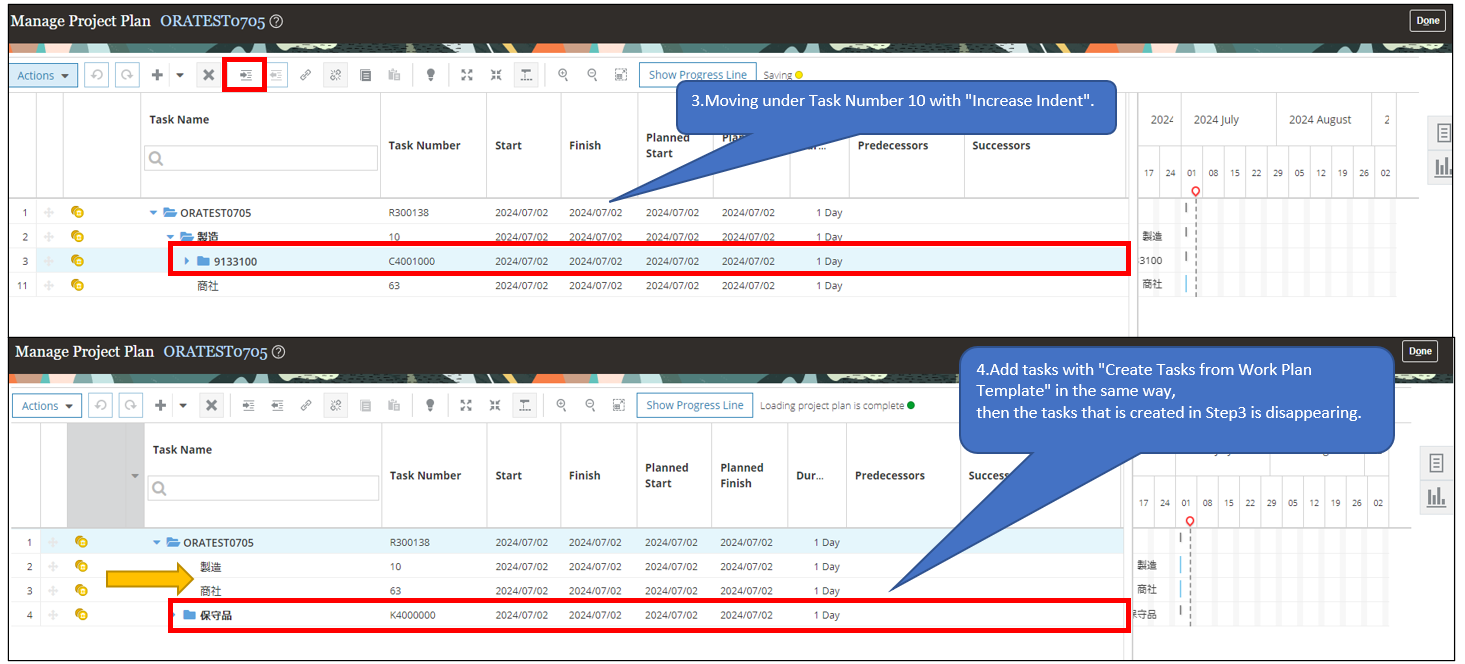The height and width of the screenshot is (664, 1465).
Task: Click plus Add Task icon in upper plan window
Action: pos(157,75)
